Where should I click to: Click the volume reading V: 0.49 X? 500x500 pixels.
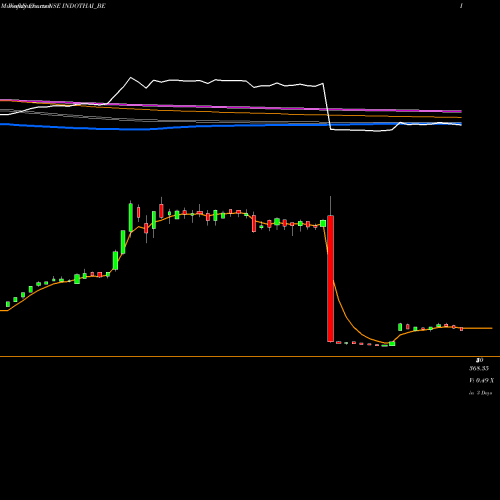click(x=481, y=380)
